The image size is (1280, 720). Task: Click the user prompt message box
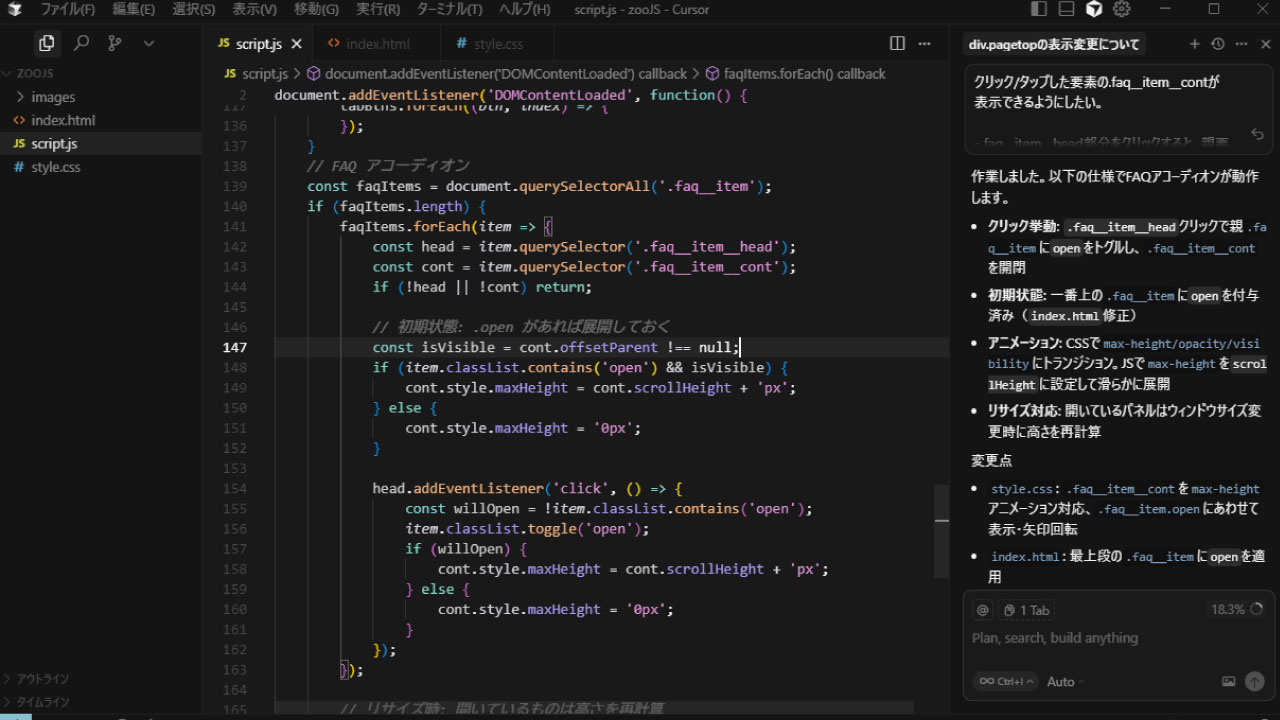click(x=1118, y=110)
